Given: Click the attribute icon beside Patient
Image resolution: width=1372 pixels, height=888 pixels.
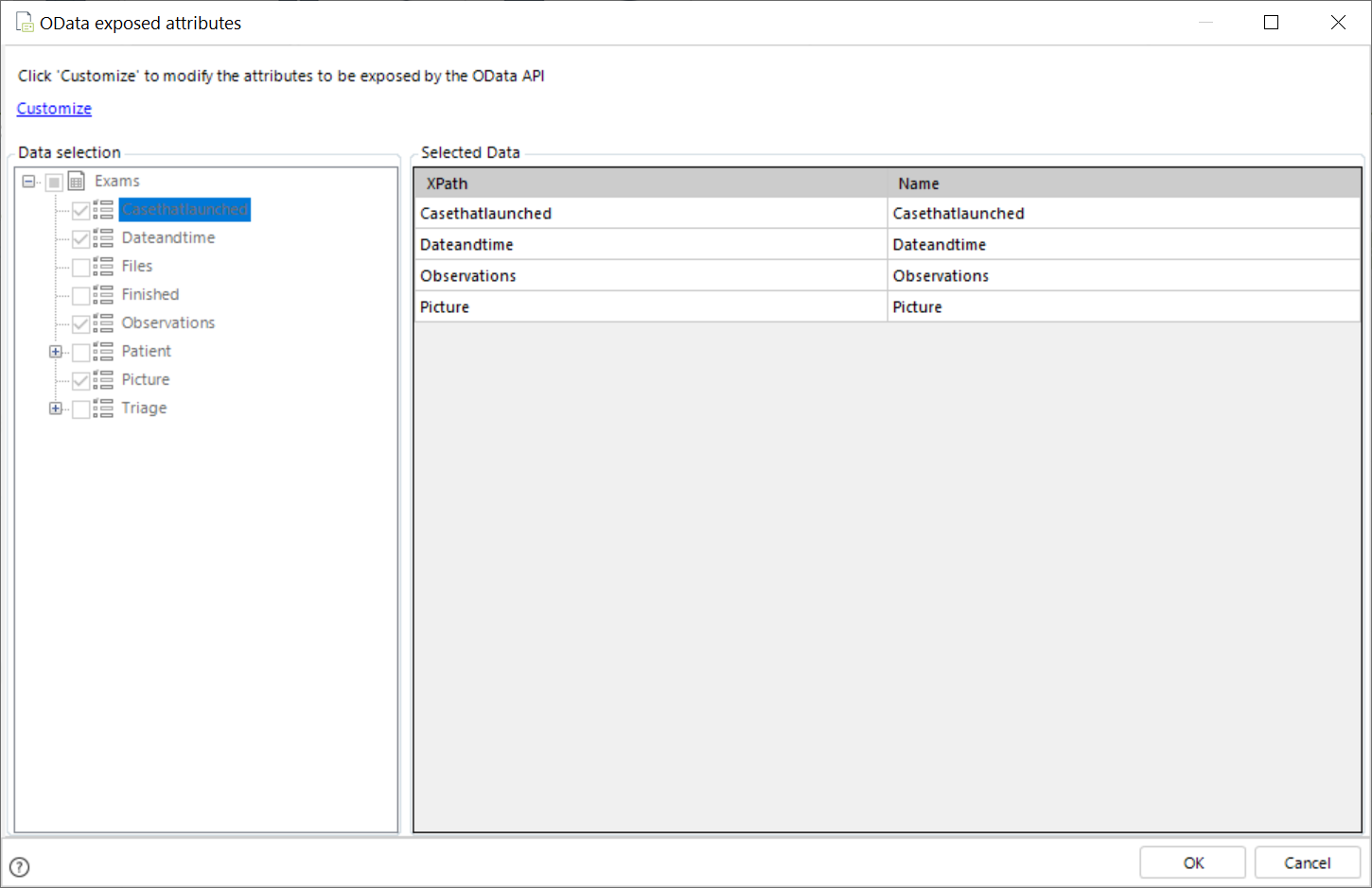Looking at the screenshot, I should click(x=103, y=352).
